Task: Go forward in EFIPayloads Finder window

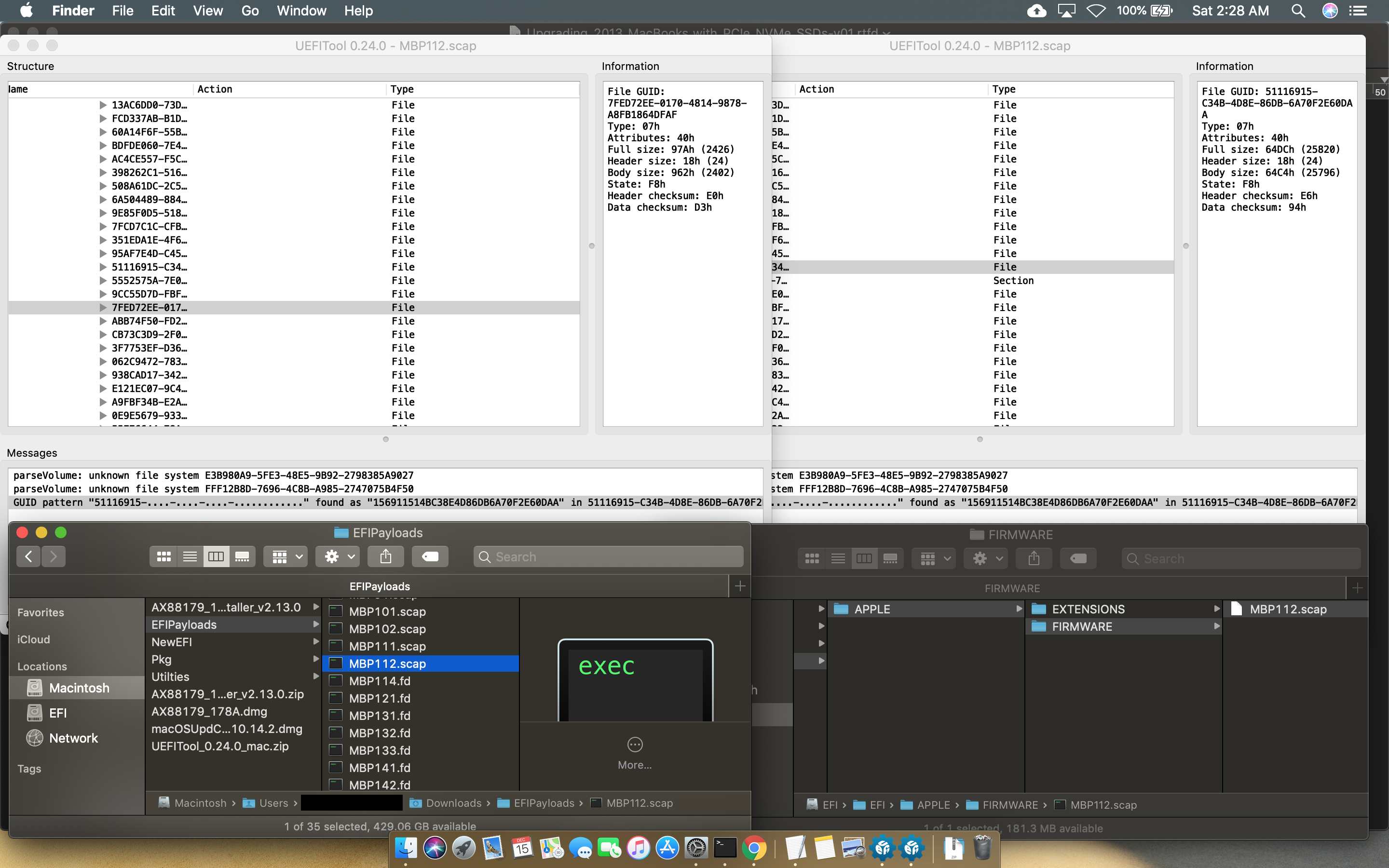Action: [x=54, y=556]
